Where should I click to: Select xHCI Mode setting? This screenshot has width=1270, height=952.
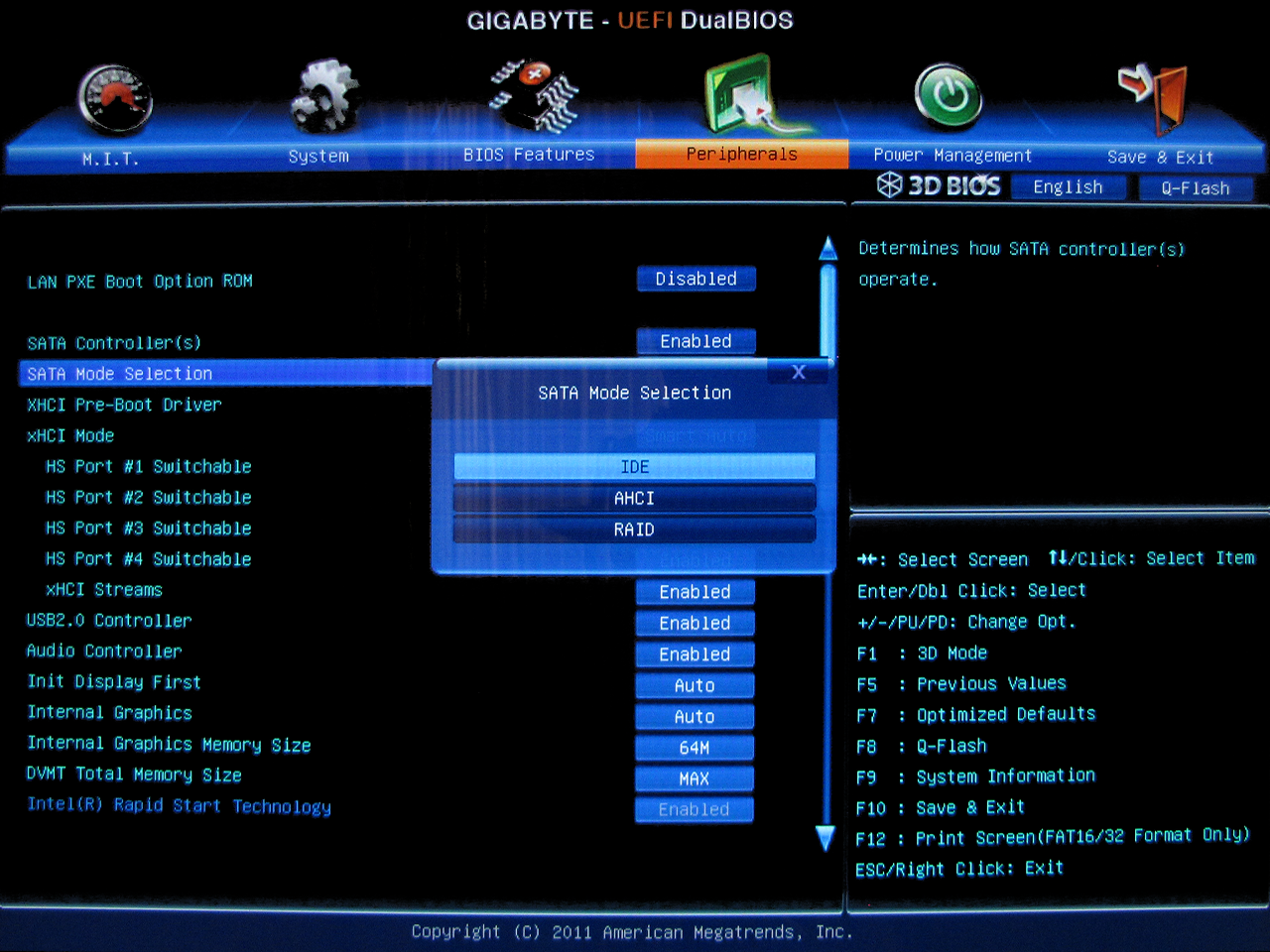pyautogui.click(x=70, y=435)
